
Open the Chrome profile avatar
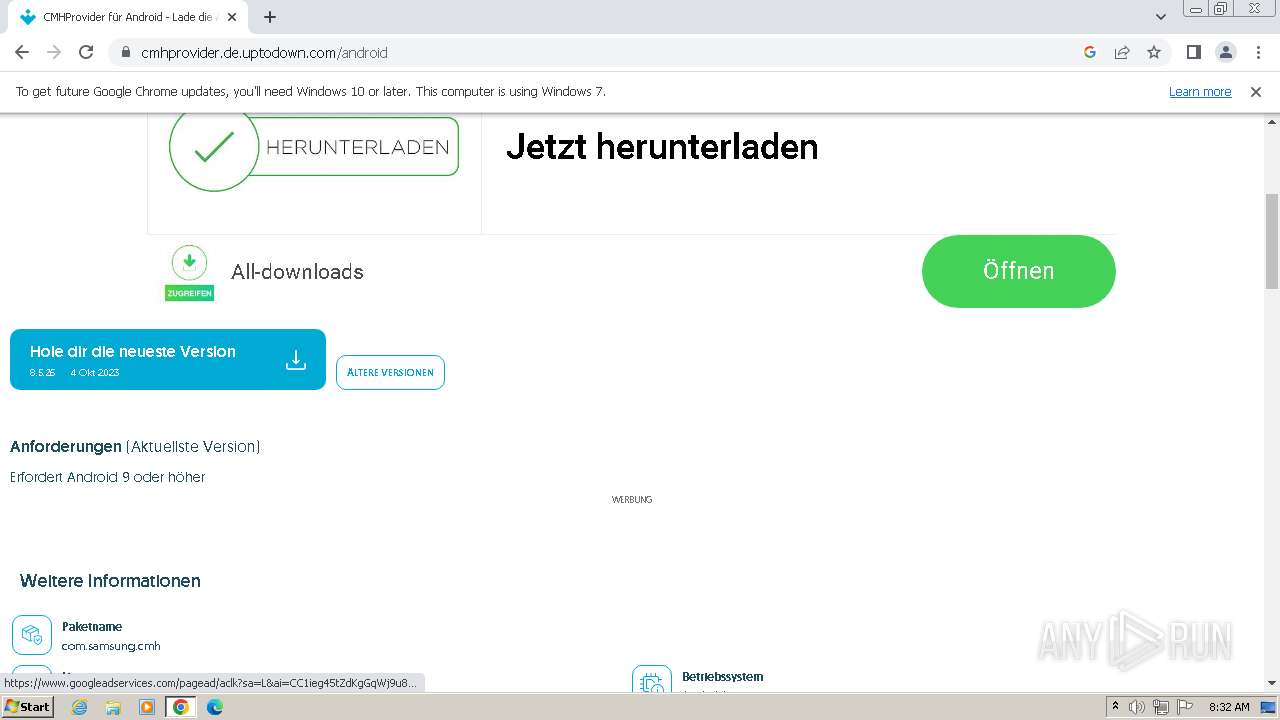tap(1225, 52)
